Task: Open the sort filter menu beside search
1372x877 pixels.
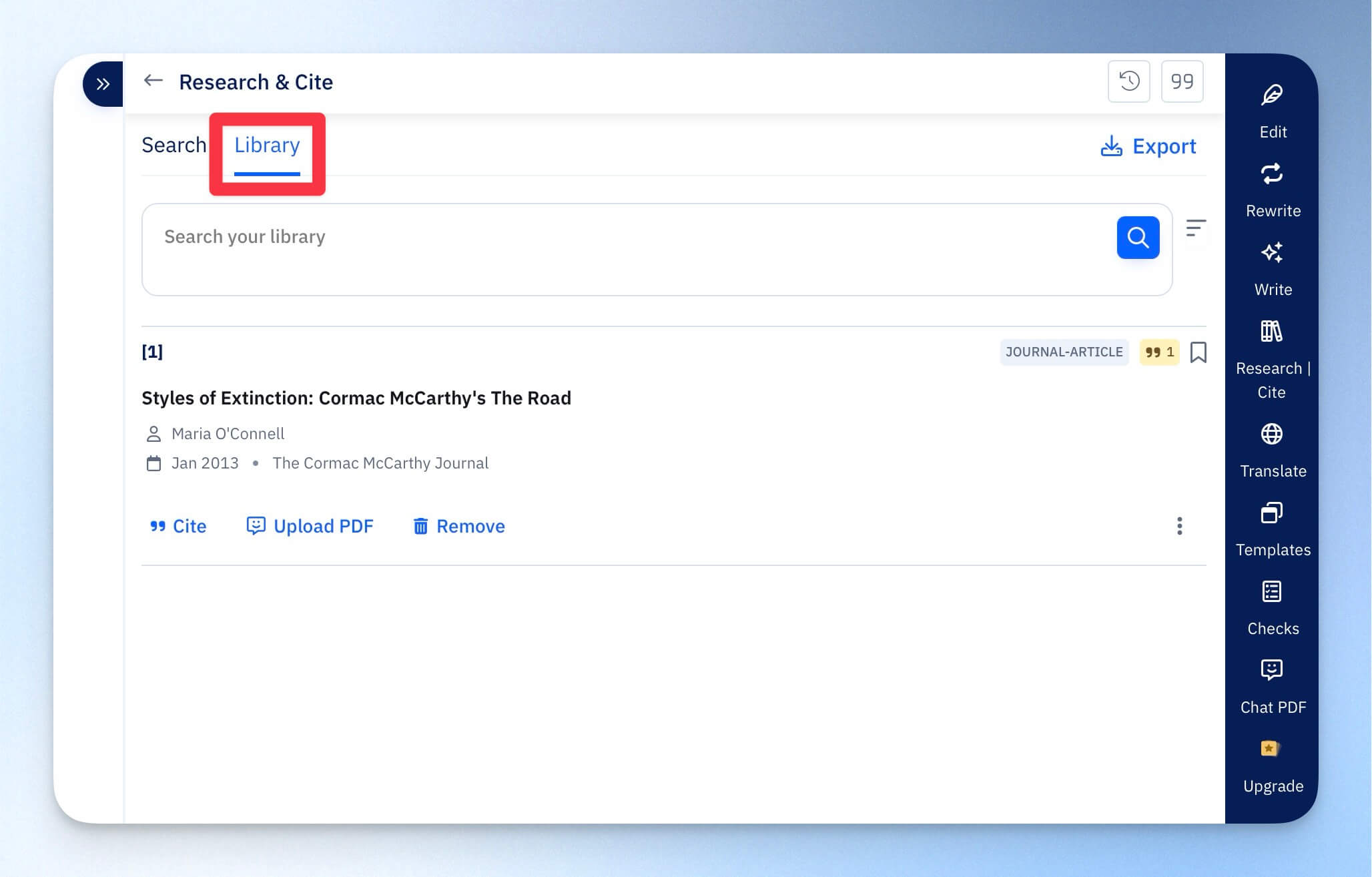Action: coord(1195,228)
